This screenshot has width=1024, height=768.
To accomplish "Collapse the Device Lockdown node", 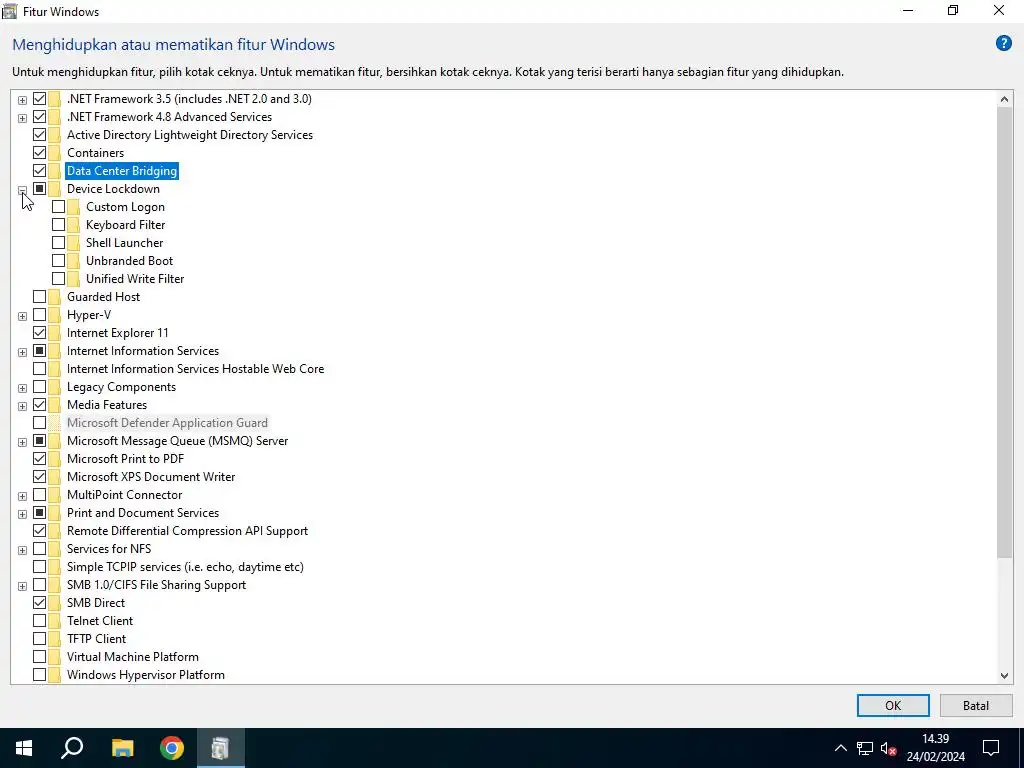I will (22, 190).
